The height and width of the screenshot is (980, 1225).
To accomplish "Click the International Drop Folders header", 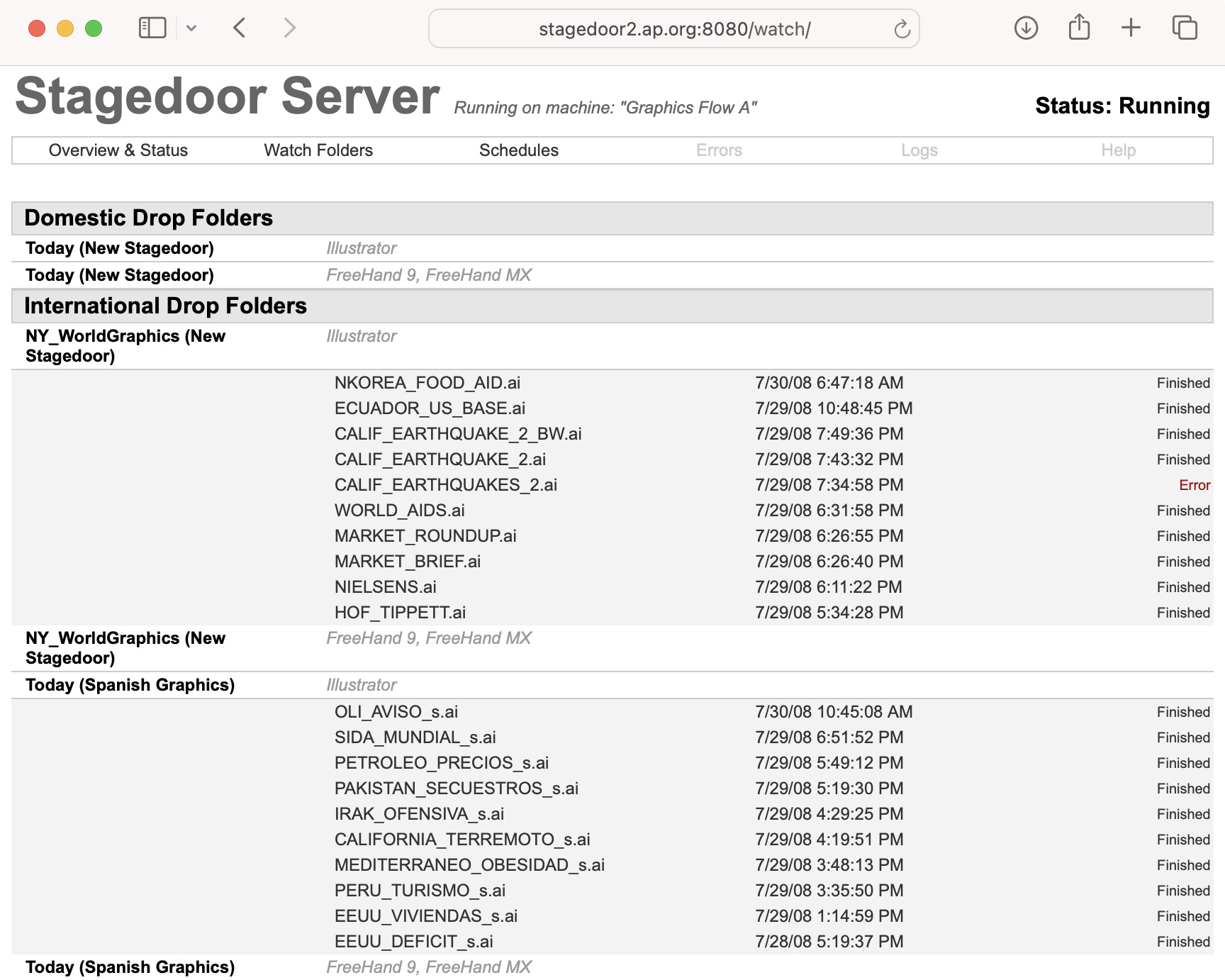I will 612,306.
